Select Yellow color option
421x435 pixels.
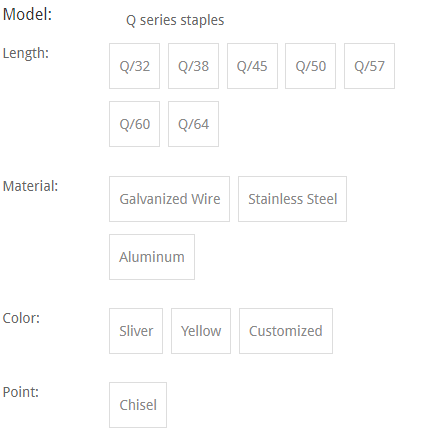tap(201, 331)
